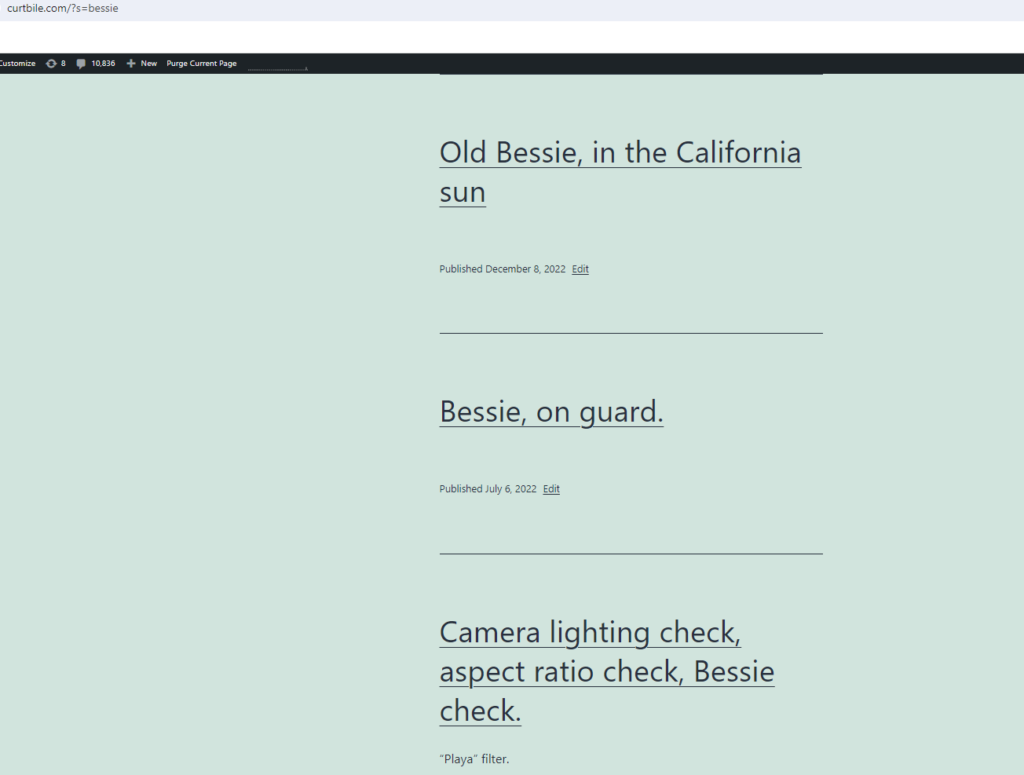The height and width of the screenshot is (775, 1024).
Task: Click the curtbile.com/?s=bessie address bar
Action: point(63,8)
